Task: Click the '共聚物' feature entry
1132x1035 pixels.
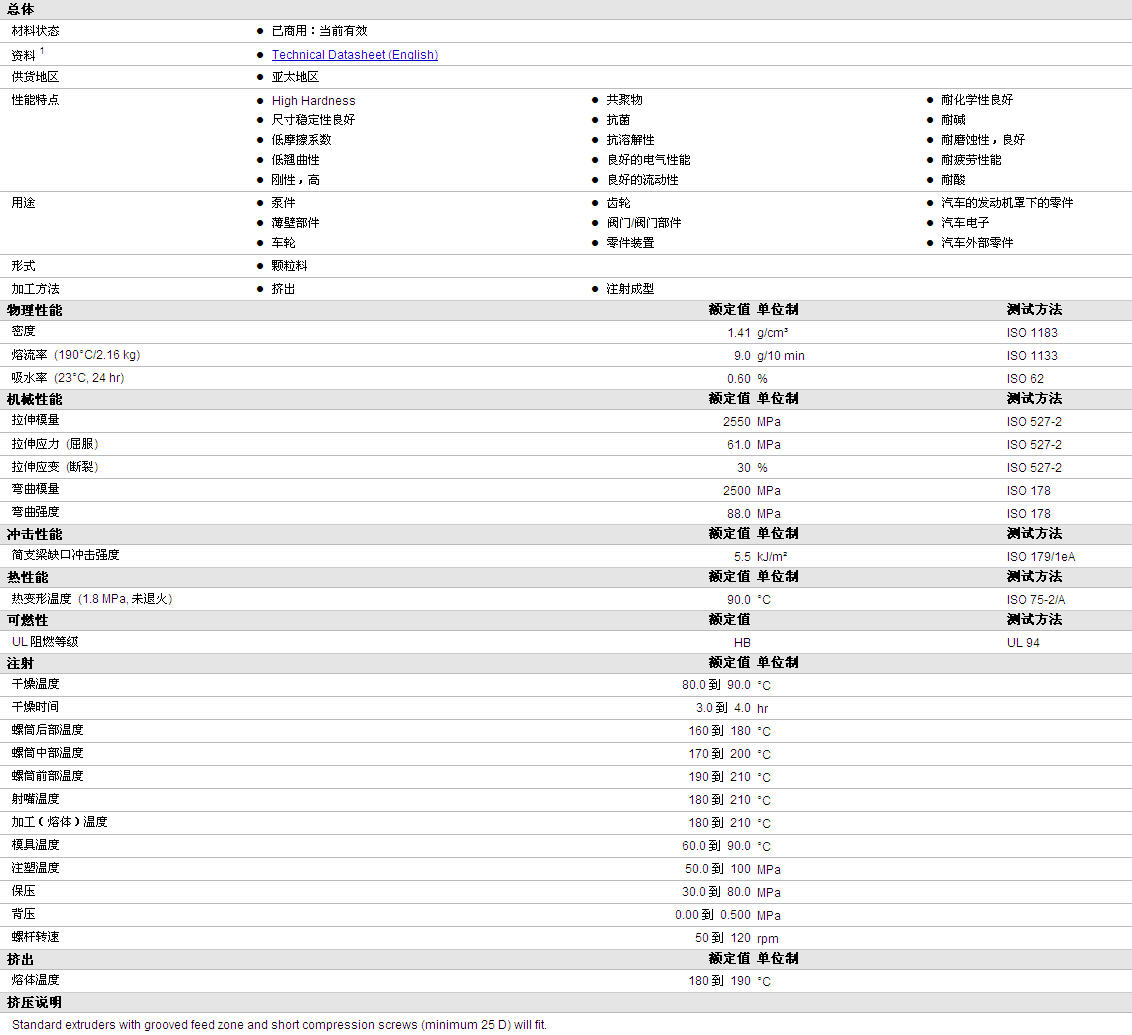Action: tap(624, 100)
